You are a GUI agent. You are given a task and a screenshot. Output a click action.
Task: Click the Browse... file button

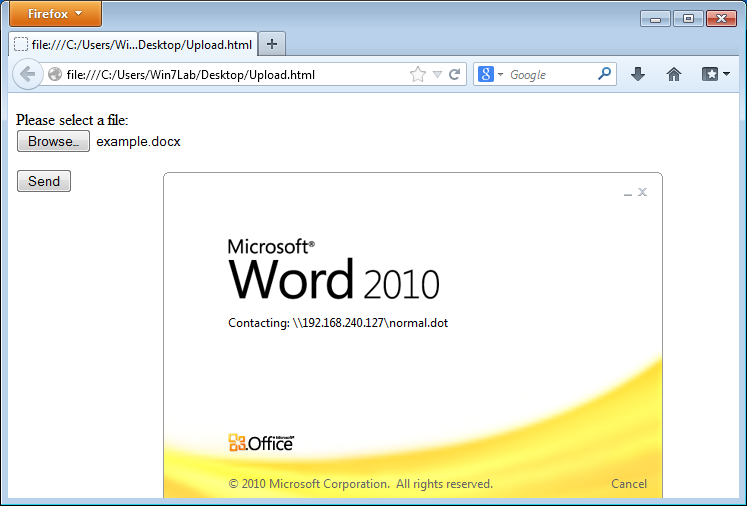[x=53, y=141]
